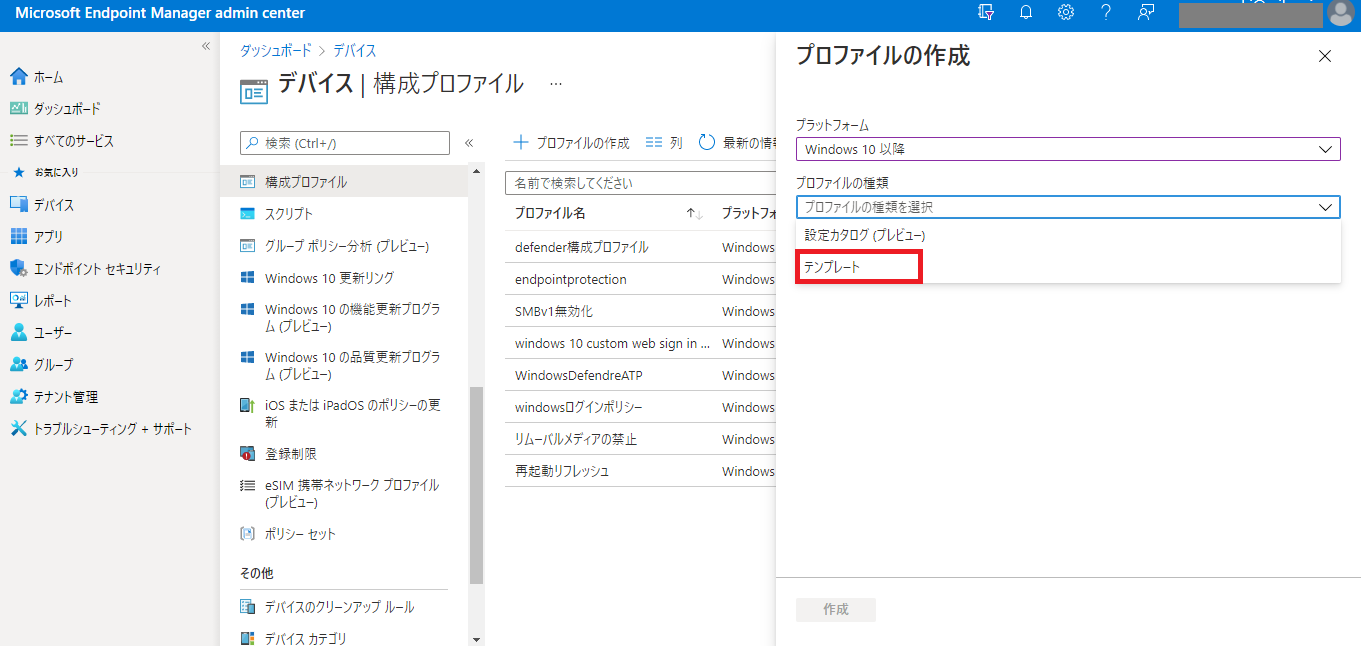Click the refresh 最新の情報 toolbar button
Viewport: 1361px width, 646px height.
[x=737, y=143]
